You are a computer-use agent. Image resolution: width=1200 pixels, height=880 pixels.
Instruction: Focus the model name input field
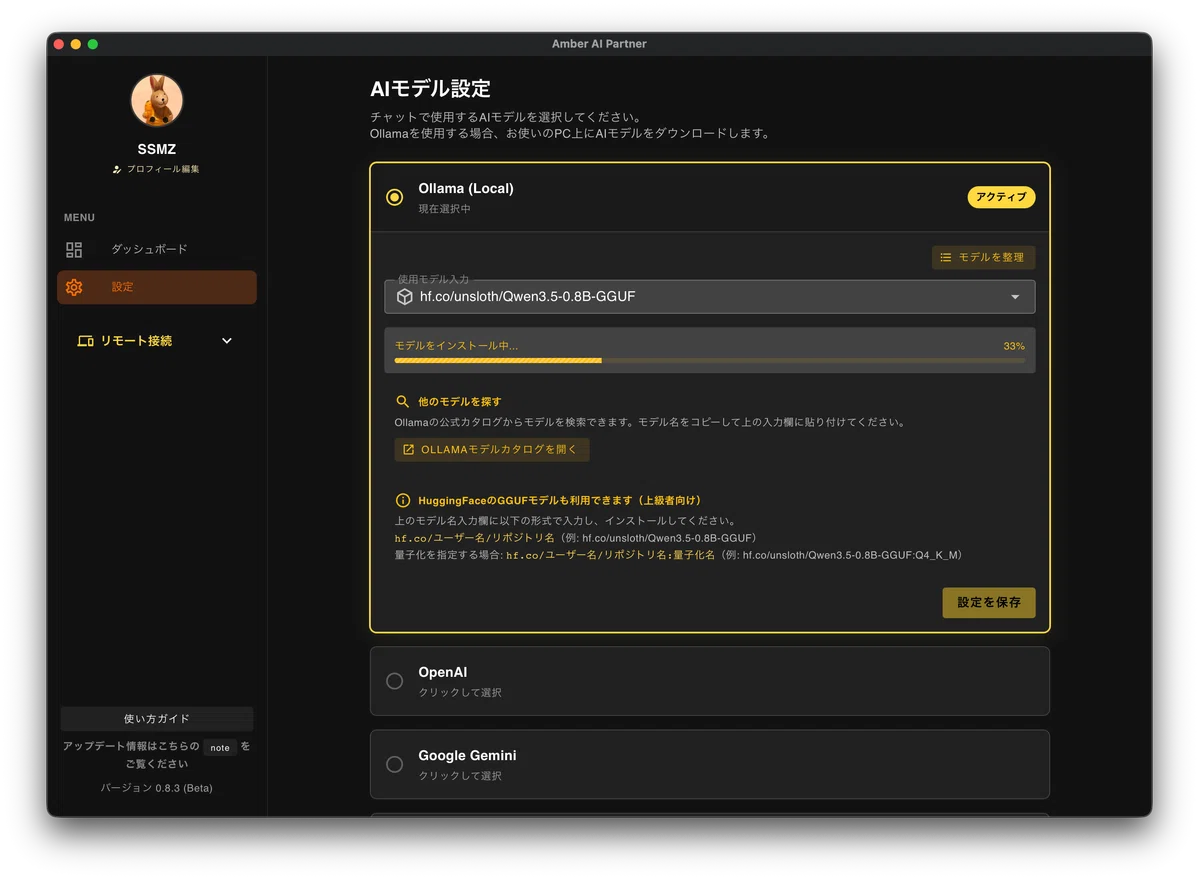click(710, 297)
